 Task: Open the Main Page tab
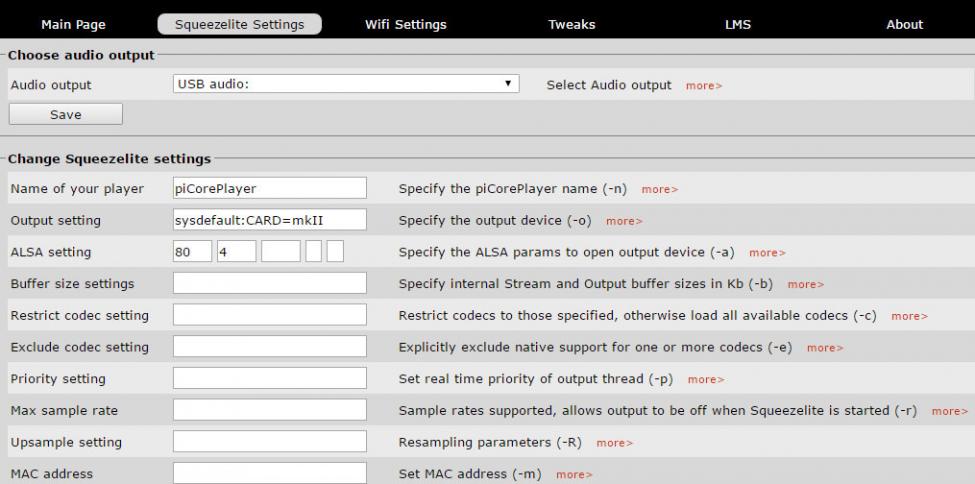[73, 24]
